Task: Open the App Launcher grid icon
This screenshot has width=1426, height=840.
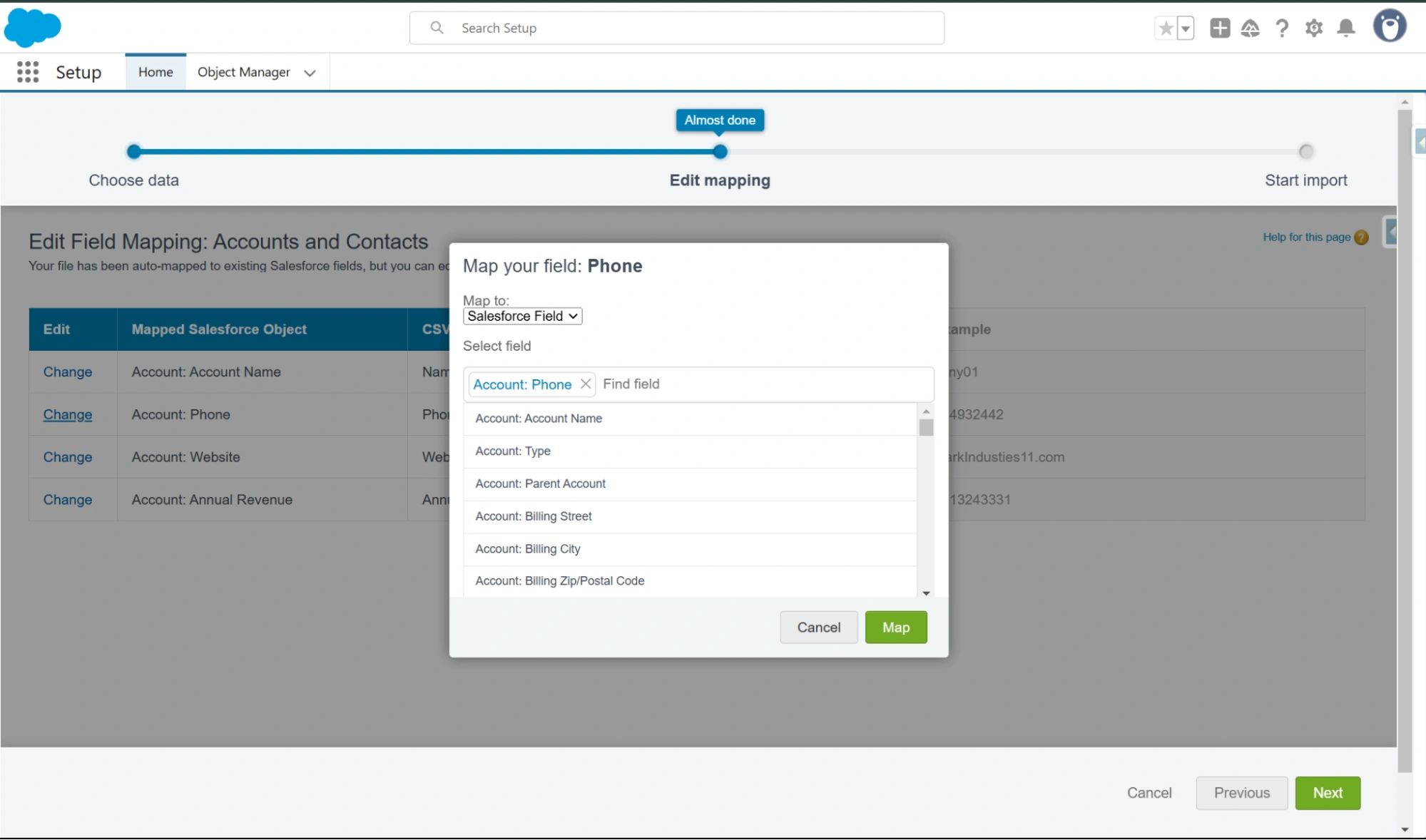Action: point(28,72)
